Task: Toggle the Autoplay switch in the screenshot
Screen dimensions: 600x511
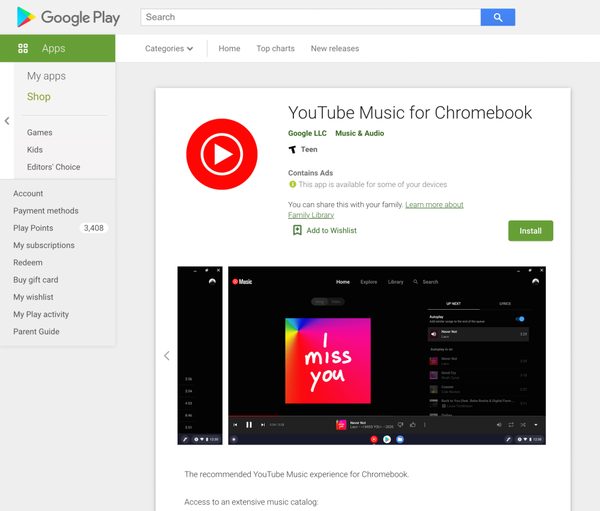Action: 520,319
